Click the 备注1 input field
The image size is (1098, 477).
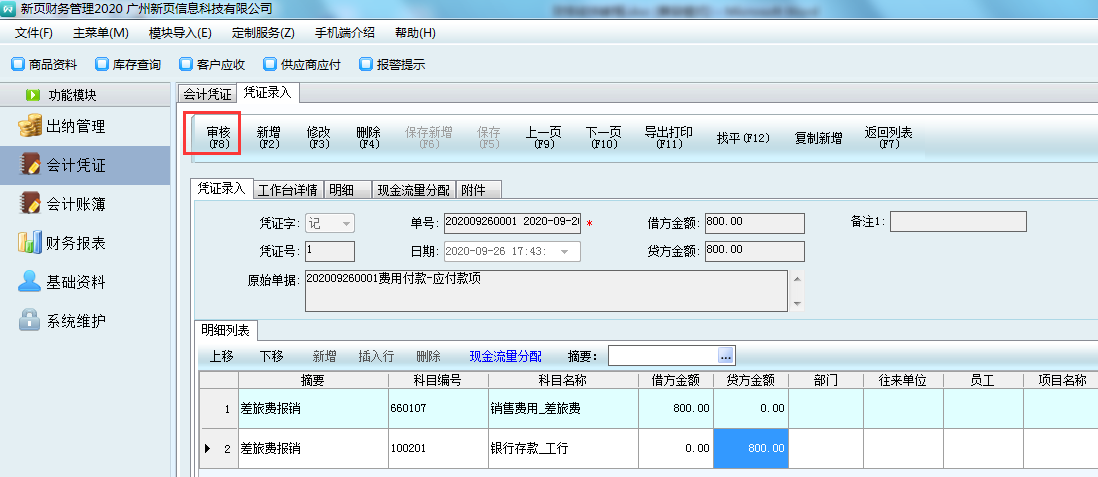[957, 222]
